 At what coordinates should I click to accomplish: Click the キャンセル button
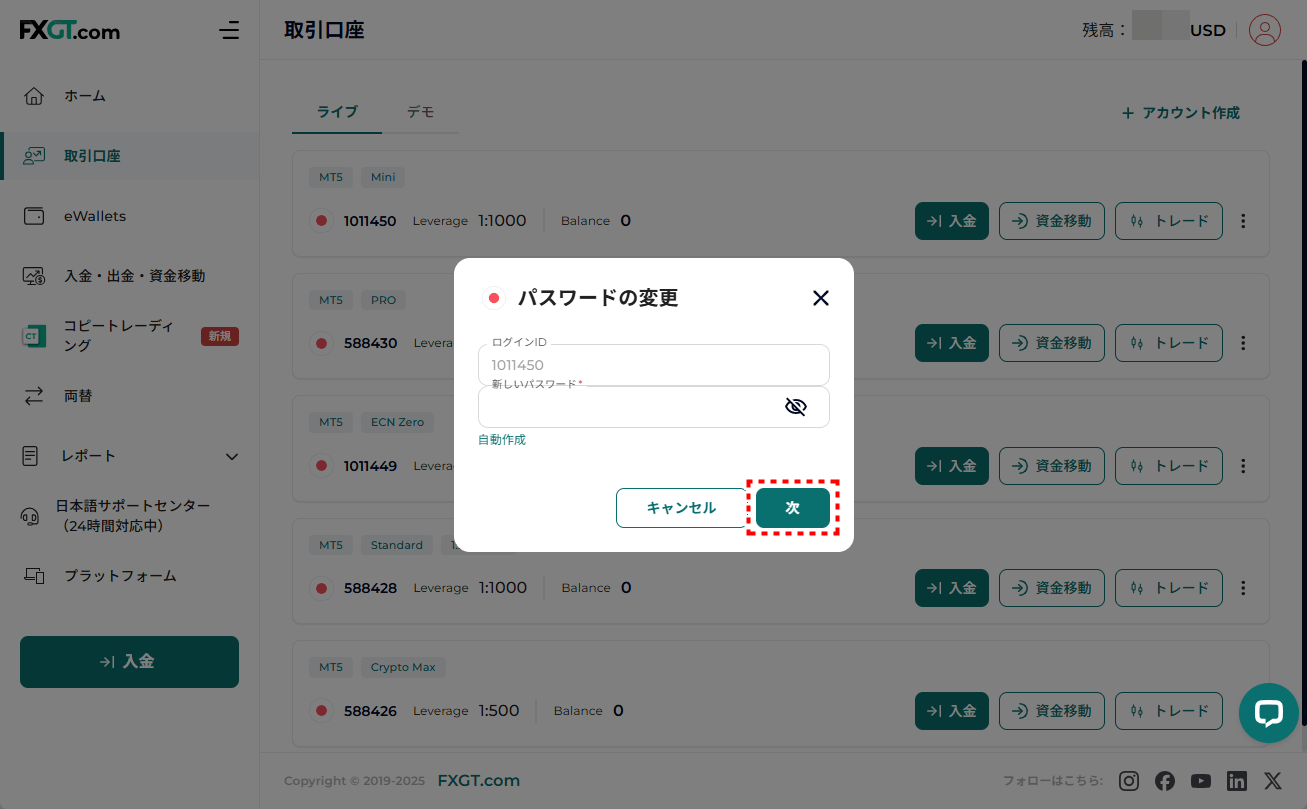pyautogui.click(x=681, y=508)
